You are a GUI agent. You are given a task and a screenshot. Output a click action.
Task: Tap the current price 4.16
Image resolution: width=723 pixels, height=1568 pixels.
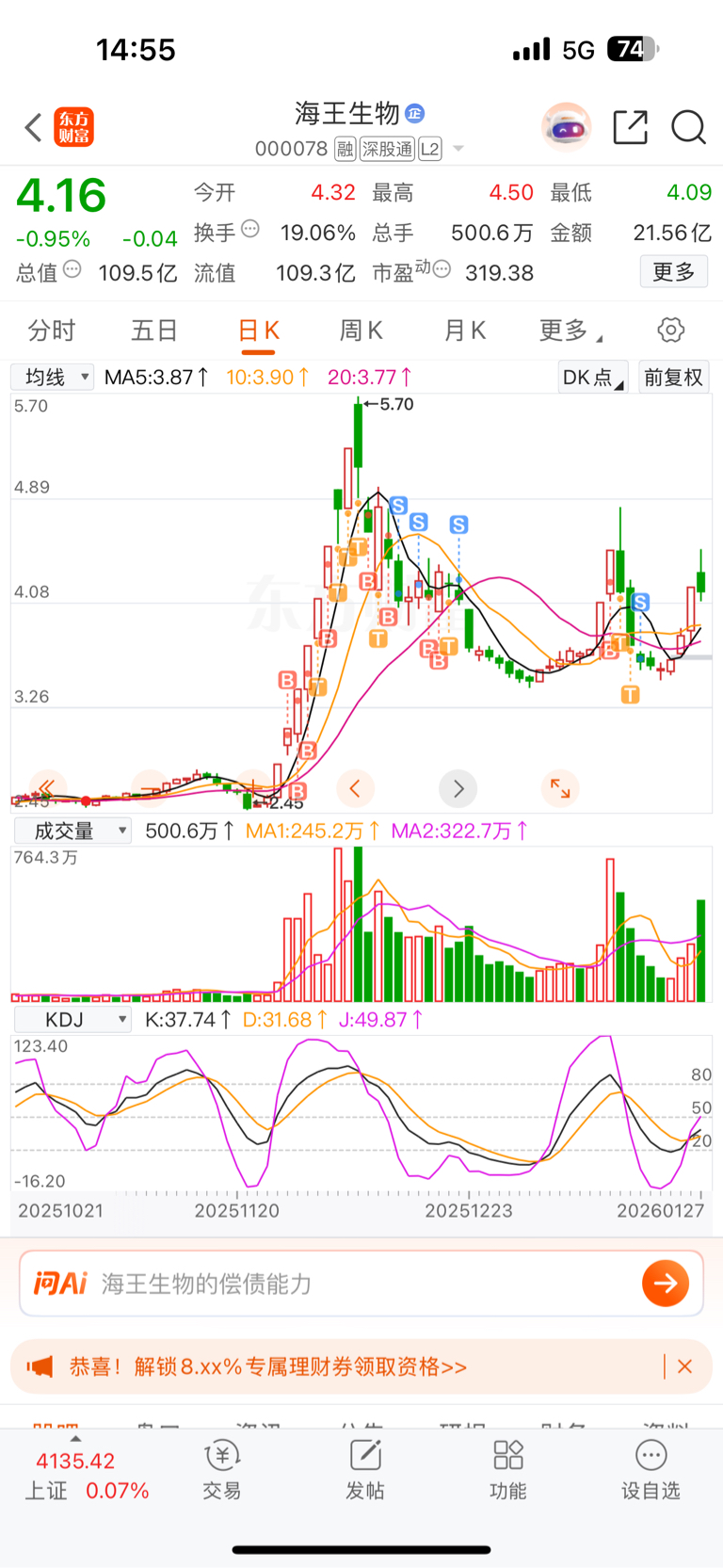click(61, 196)
